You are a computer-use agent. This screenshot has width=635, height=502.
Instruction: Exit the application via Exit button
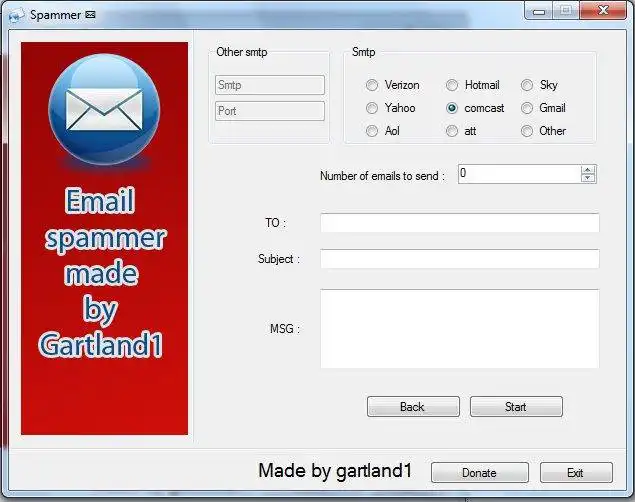[576, 472]
